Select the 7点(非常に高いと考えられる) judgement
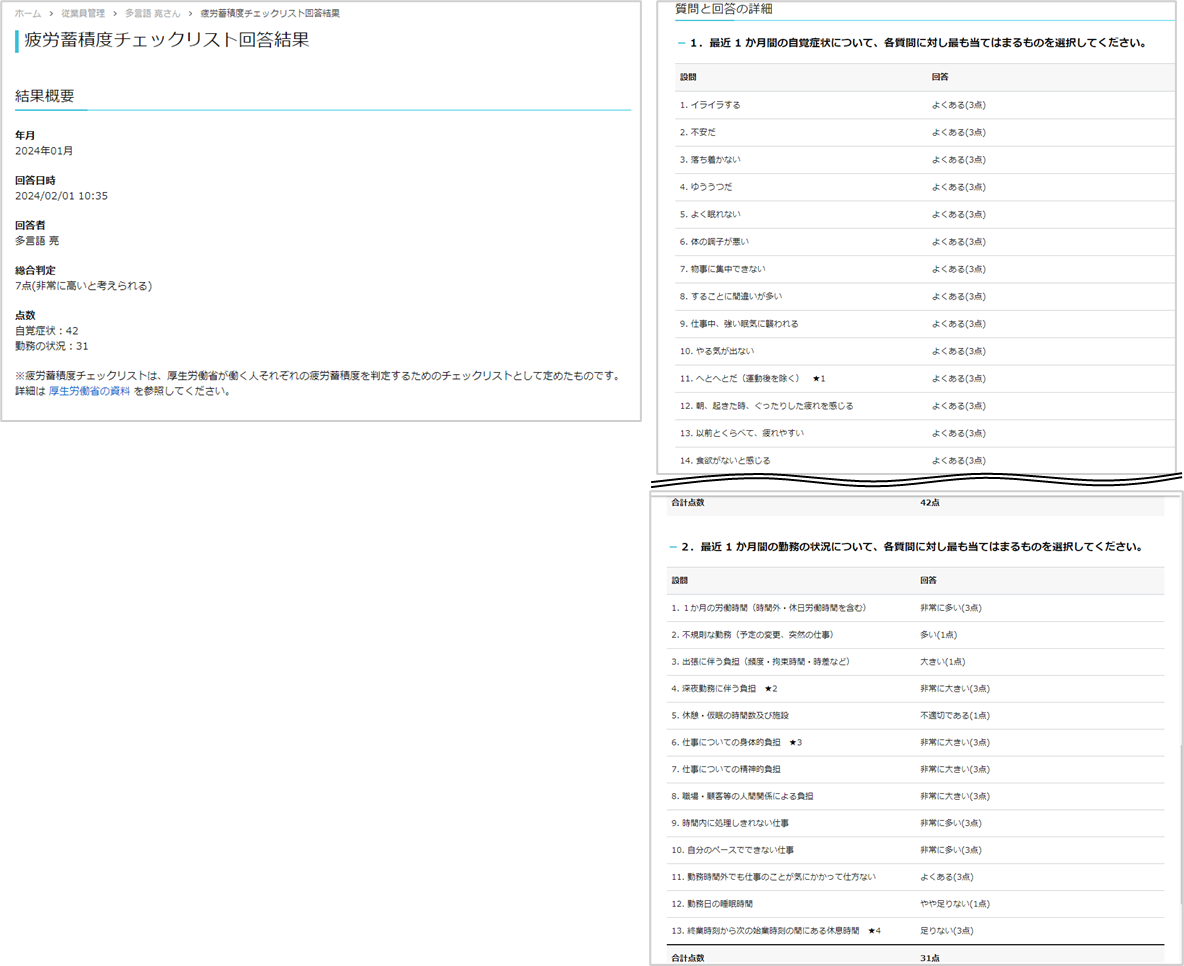The image size is (1184, 966). pyautogui.click(x=83, y=285)
